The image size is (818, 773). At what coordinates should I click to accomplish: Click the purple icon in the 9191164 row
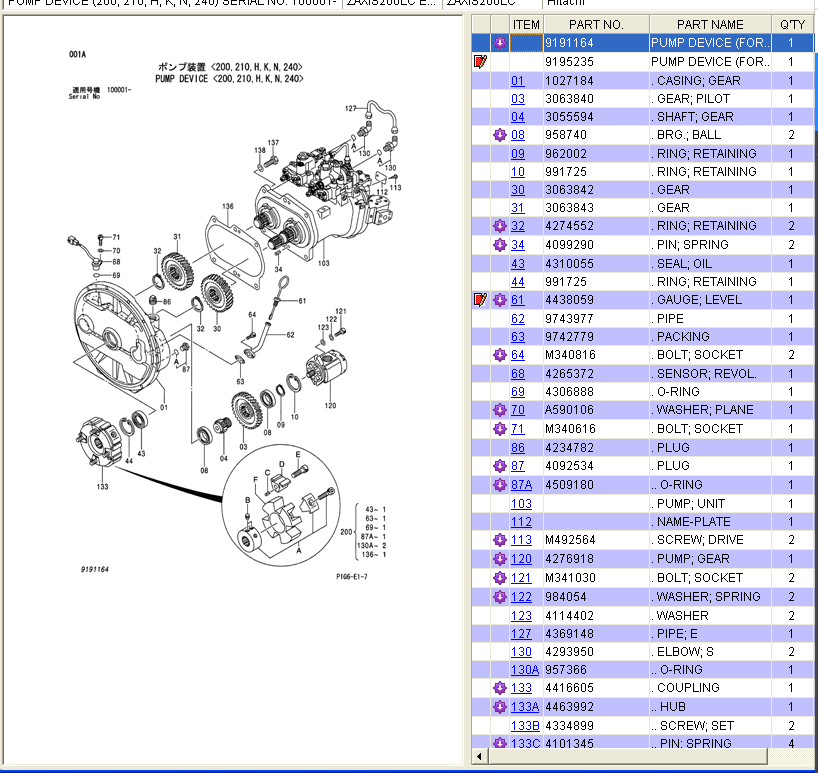tap(500, 43)
